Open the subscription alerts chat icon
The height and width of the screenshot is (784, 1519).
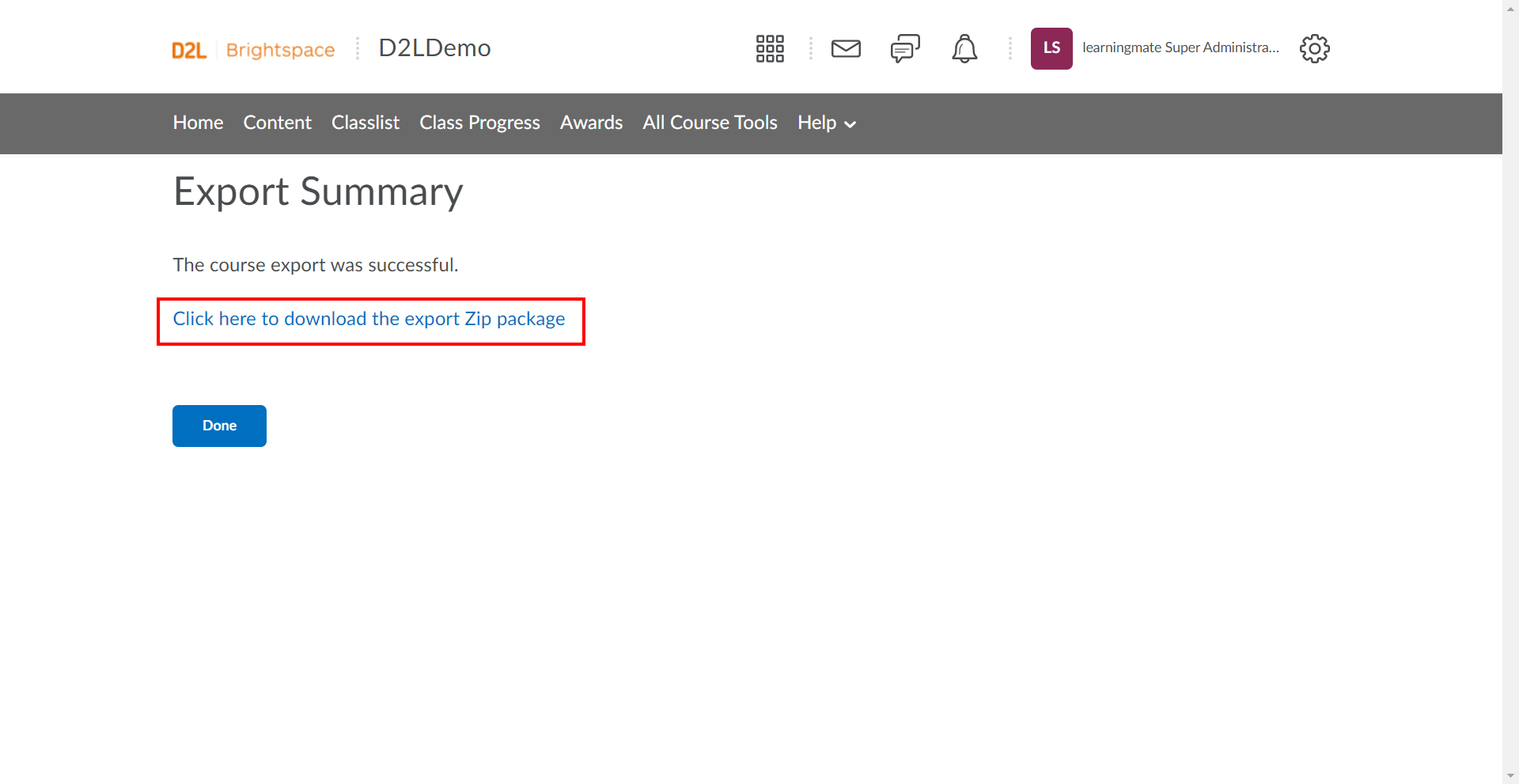click(905, 48)
